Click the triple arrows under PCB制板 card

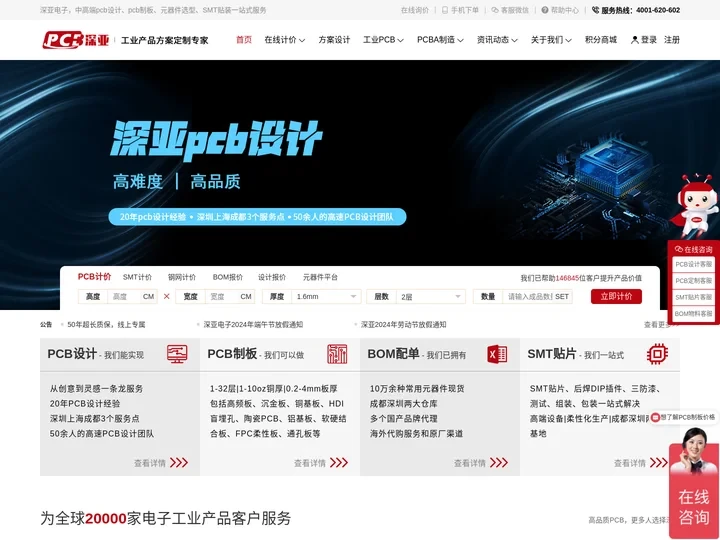pyautogui.click(x=339, y=462)
